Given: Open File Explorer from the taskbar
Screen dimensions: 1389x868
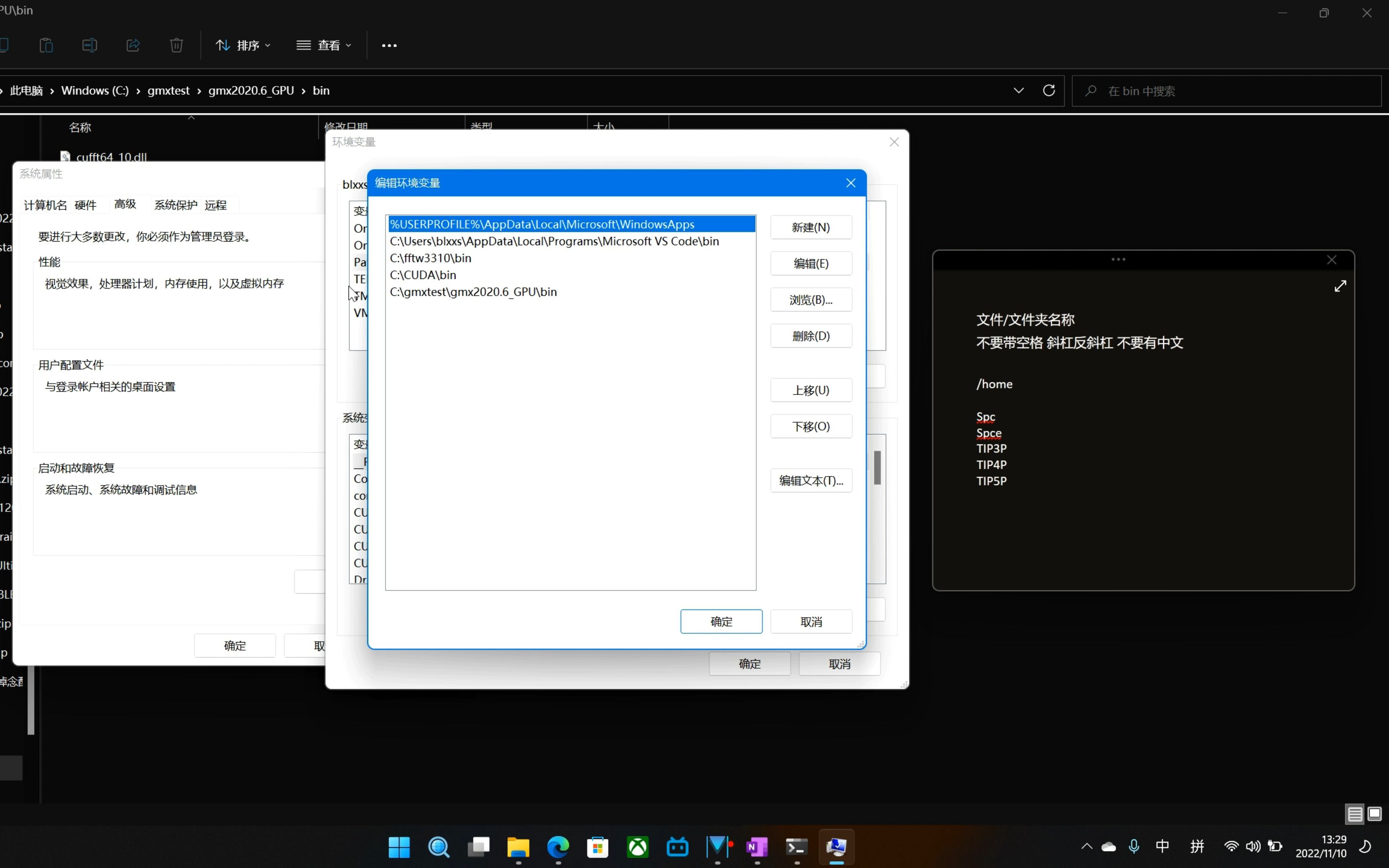Looking at the screenshot, I should (518, 847).
